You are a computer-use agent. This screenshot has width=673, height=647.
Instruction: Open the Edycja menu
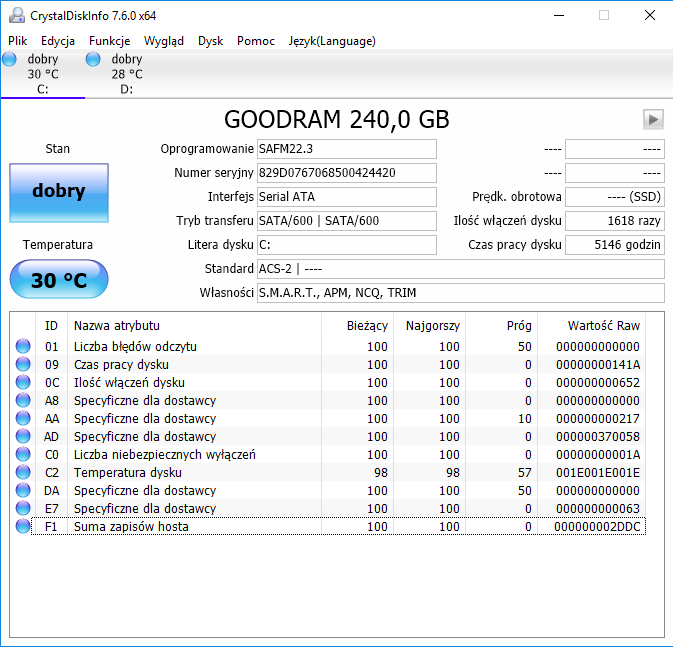point(58,41)
